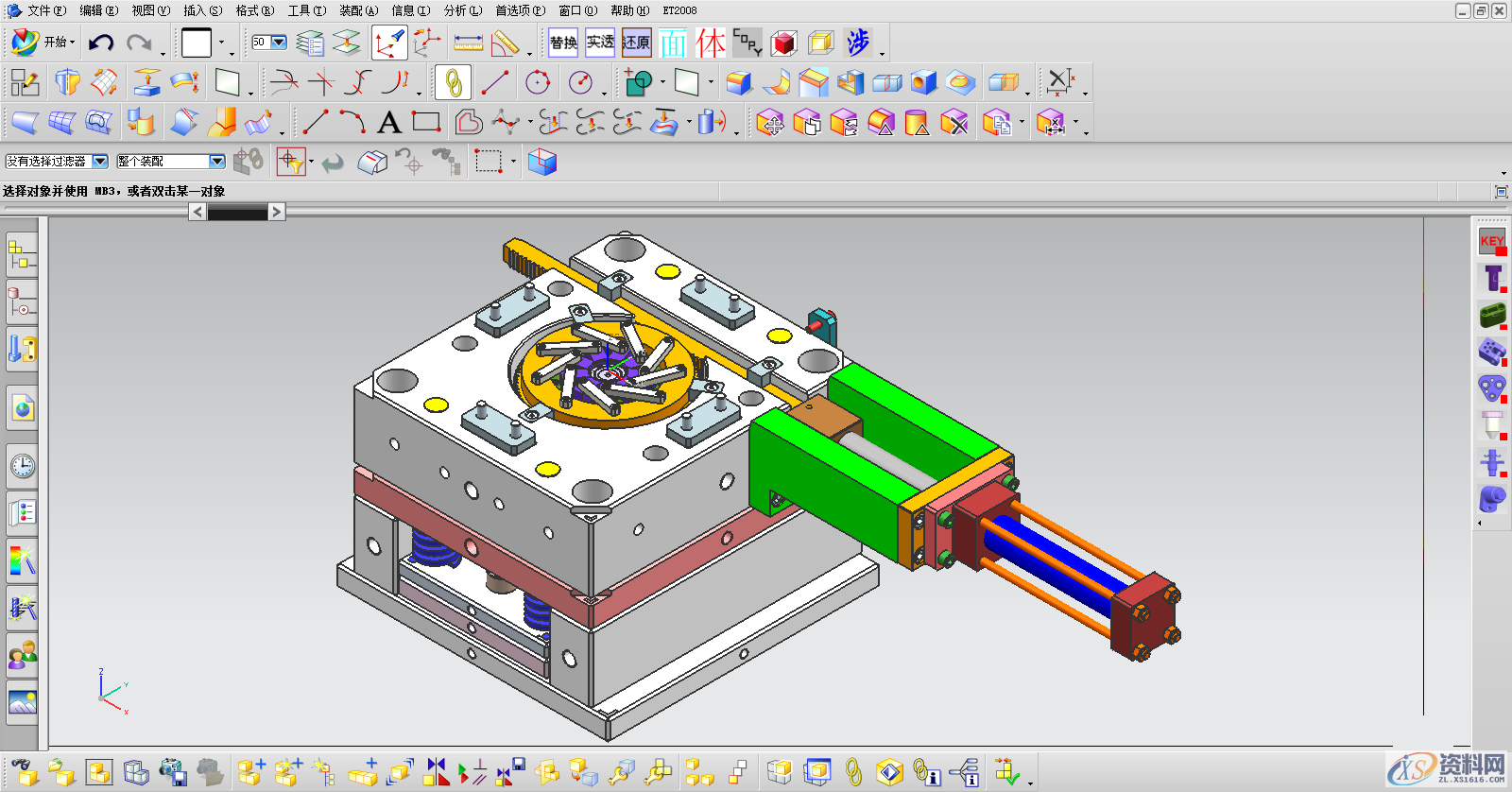Toggle the yellow chain-link associative button

[x=454, y=83]
